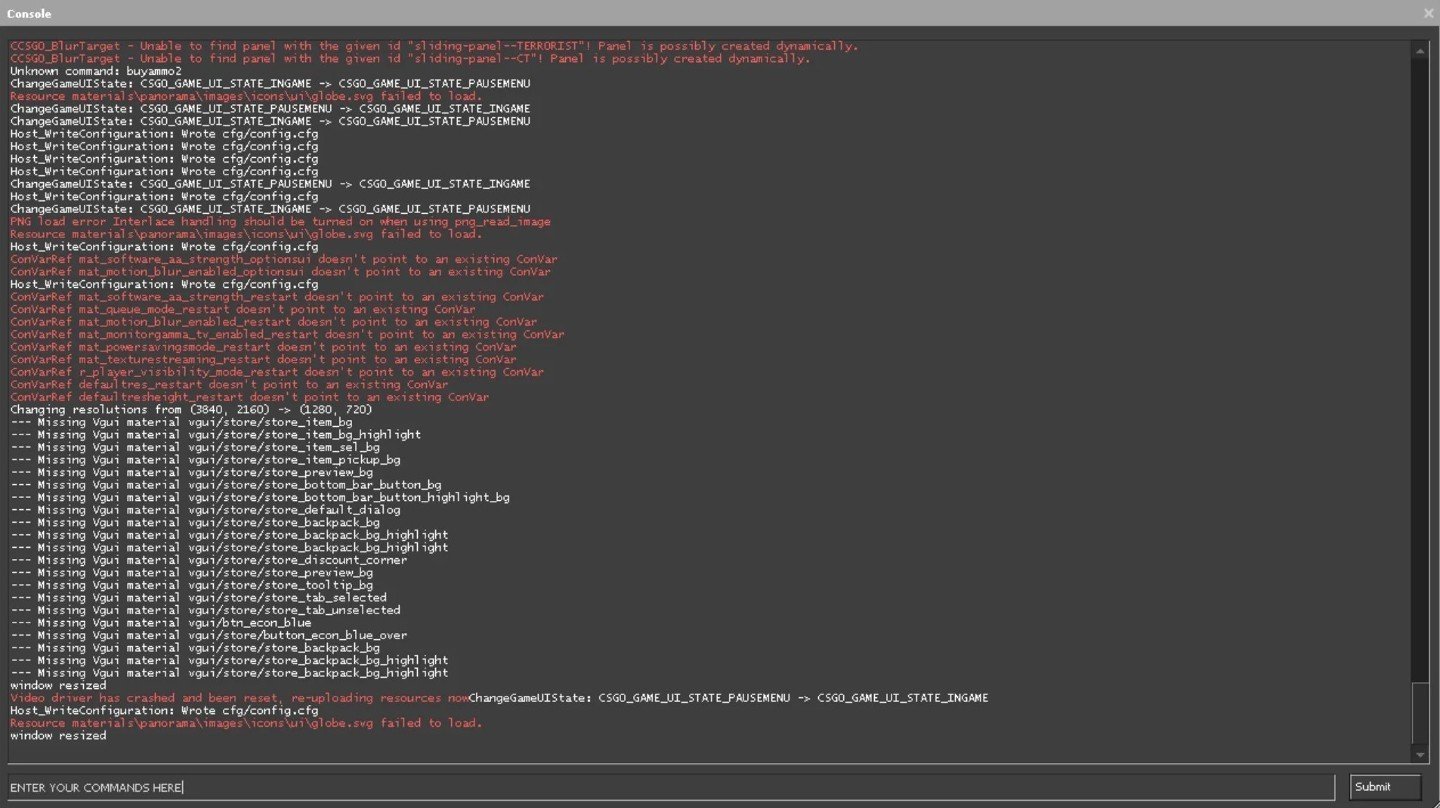This screenshot has height=808, width=1440.
Task: Click the 'mat_powersavingsmode_restart' line
Action: pyautogui.click(x=263, y=347)
